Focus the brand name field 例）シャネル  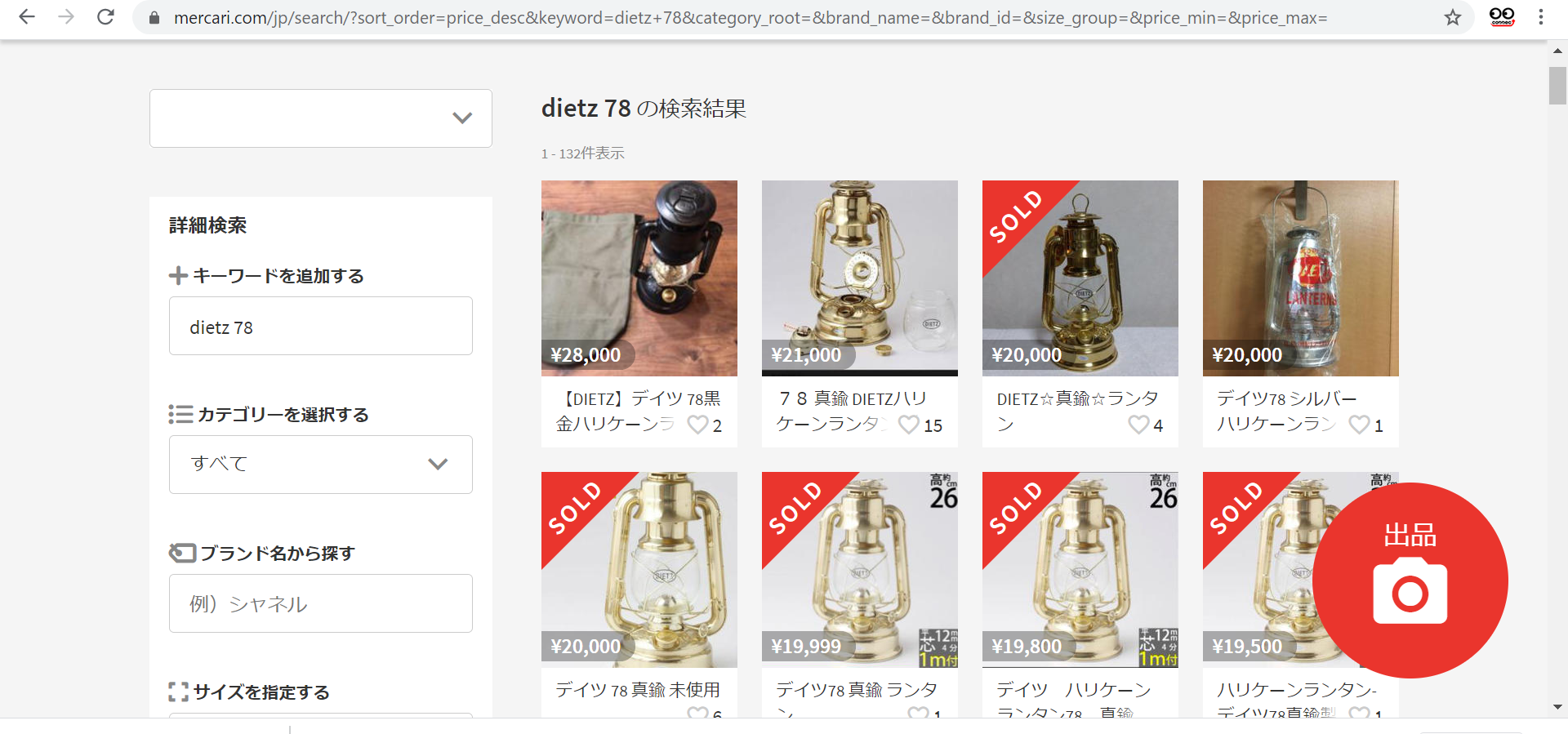click(321, 603)
